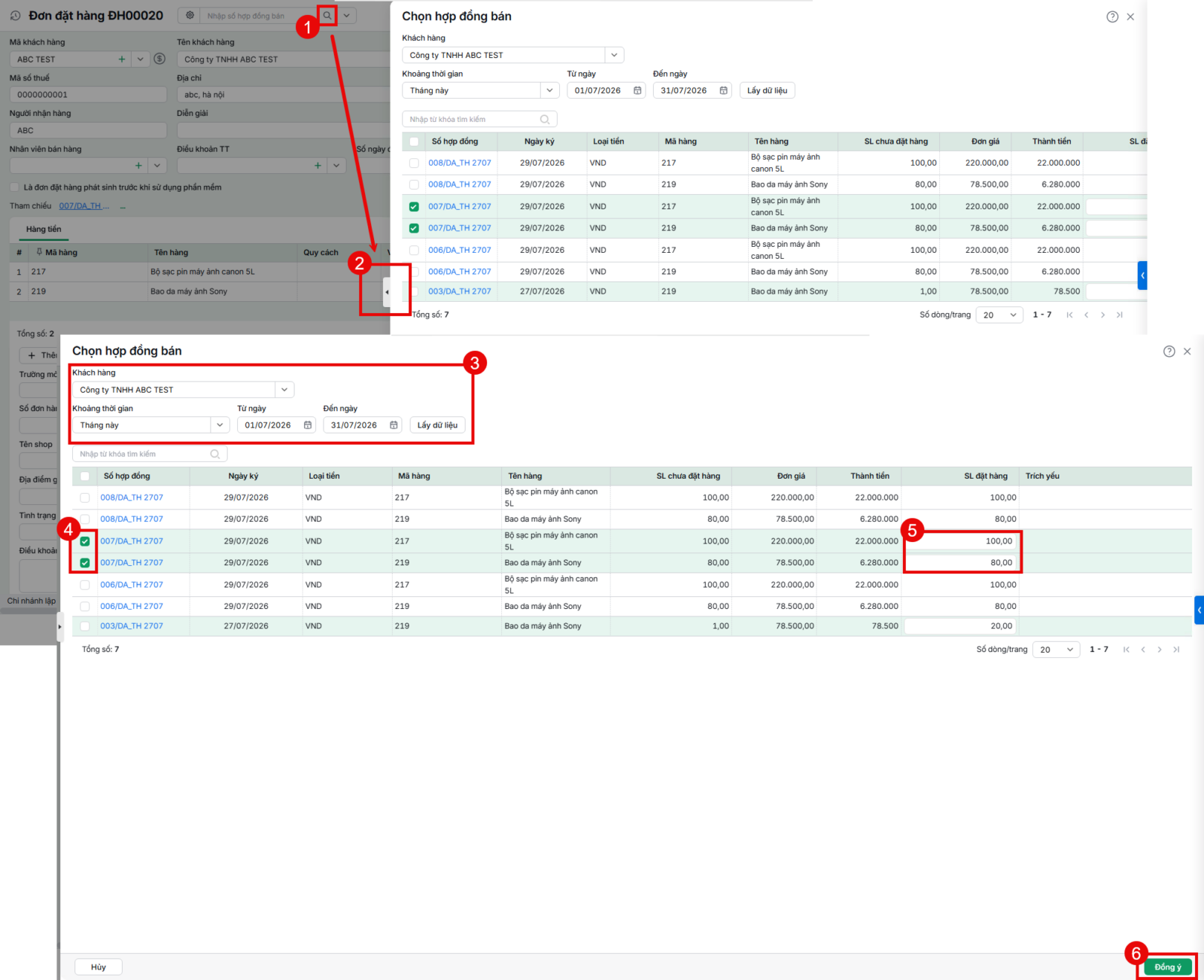Viewport: 1204px width, 980px height.
Task: Click the pin icon in the Mã hàng header
Action: coord(39,252)
